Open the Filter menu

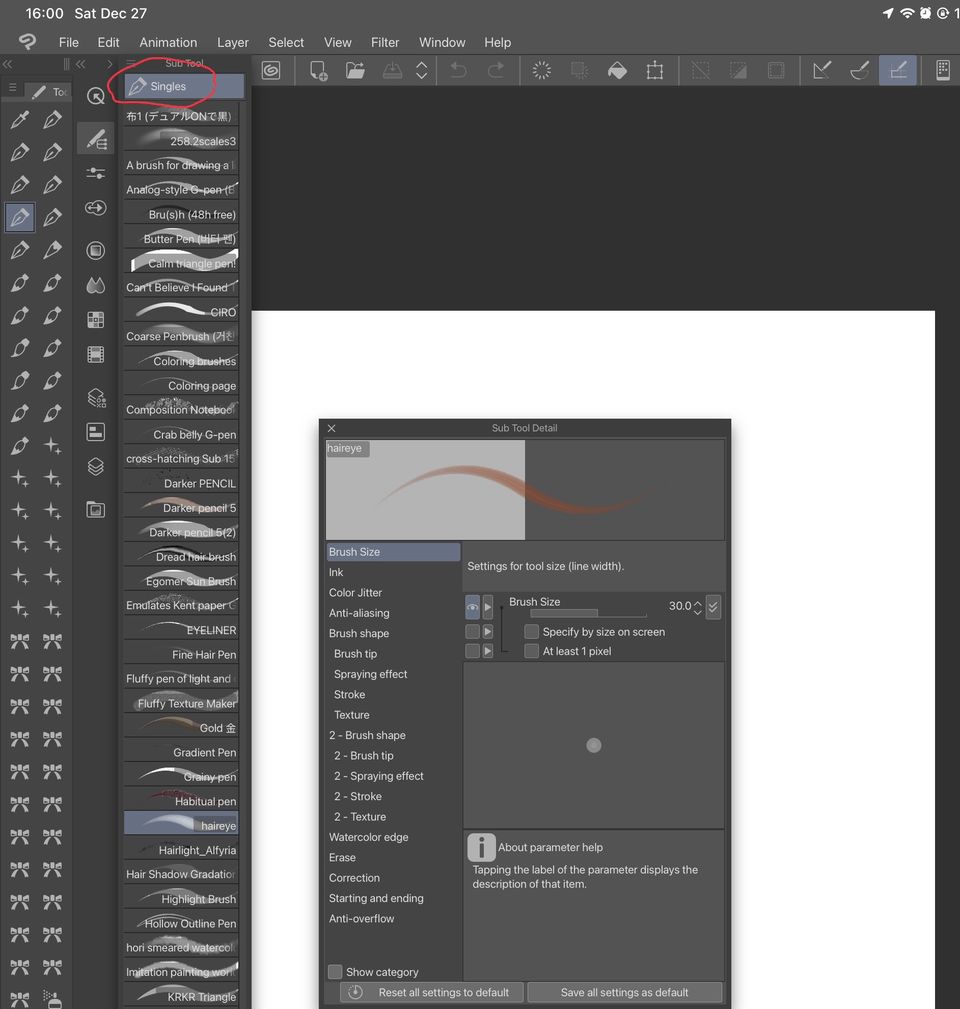[x=385, y=42]
